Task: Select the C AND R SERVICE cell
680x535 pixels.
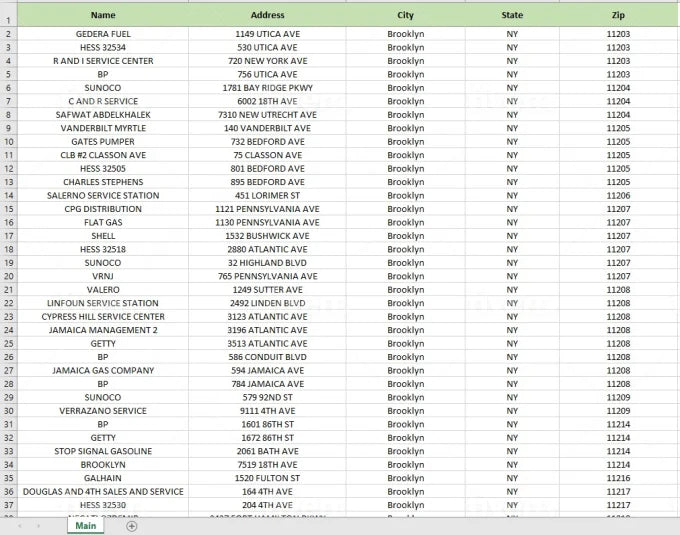Action: (103, 101)
